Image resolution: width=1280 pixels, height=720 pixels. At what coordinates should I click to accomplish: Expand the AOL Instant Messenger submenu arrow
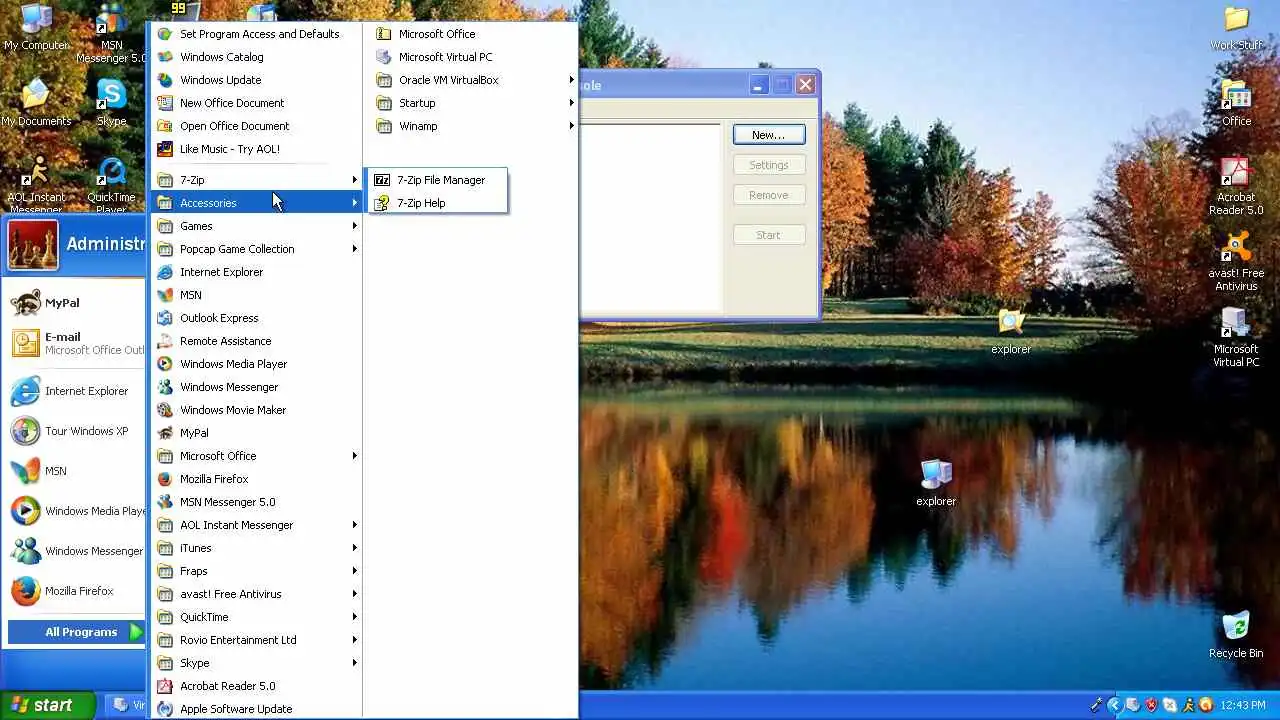(355, 525)
